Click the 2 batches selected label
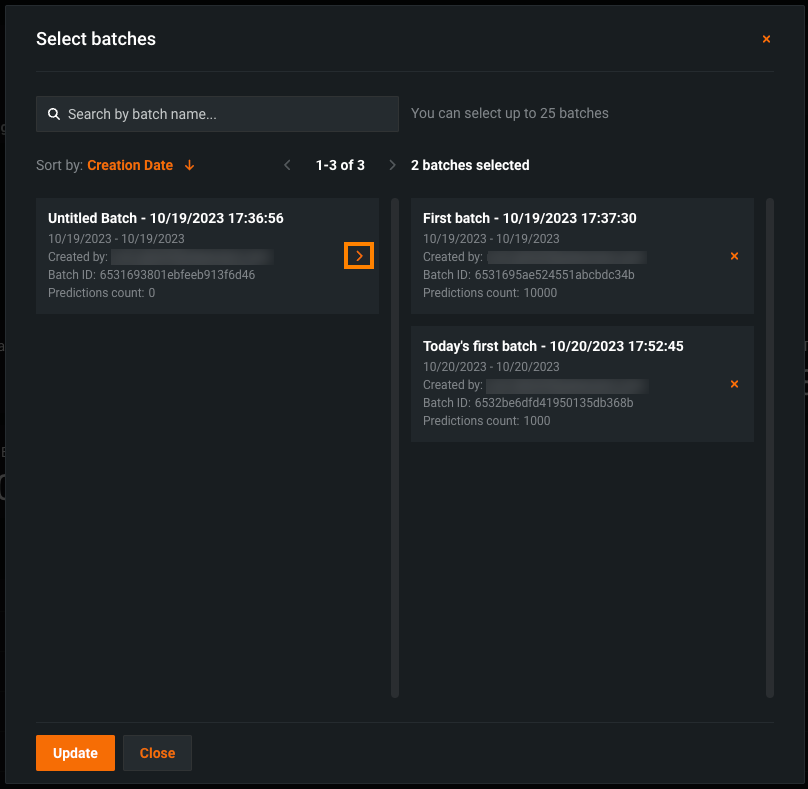This screenshot has height=789, width=808. (x=470, y=165)
